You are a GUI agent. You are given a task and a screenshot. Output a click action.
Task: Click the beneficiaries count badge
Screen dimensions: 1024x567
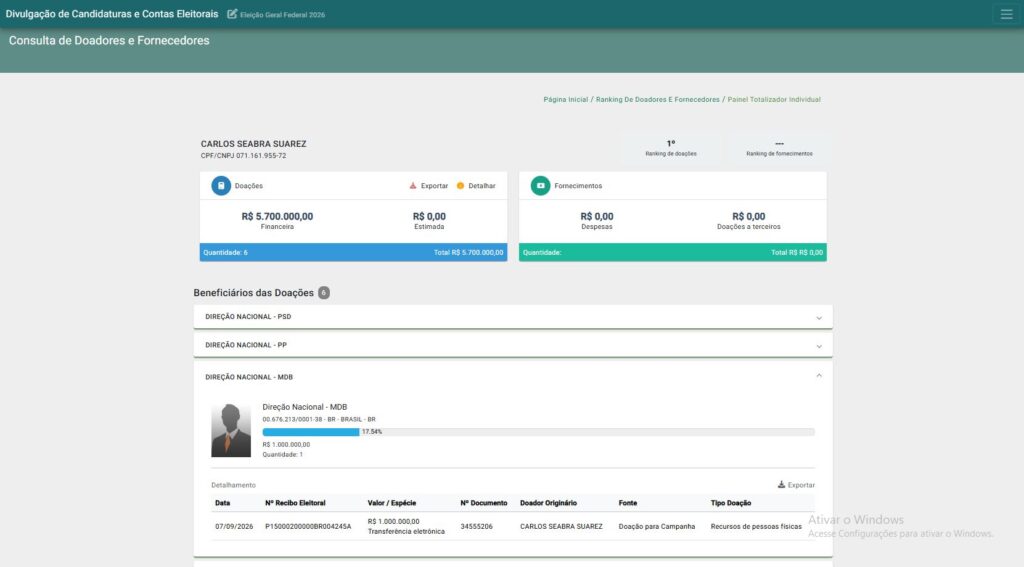click(323, 293)
